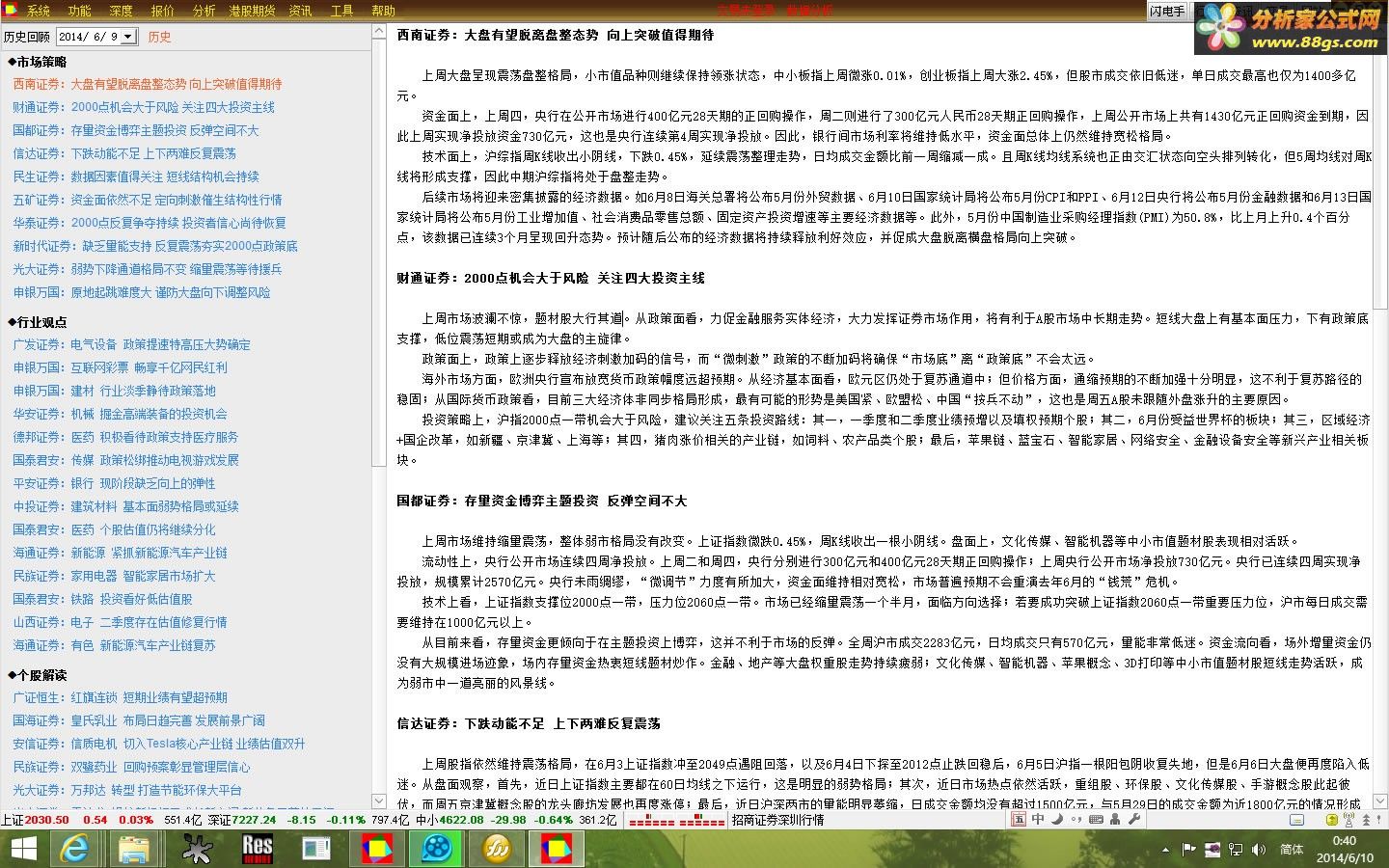Open 申银万国 互联网彩票 article

click(121, 367)
